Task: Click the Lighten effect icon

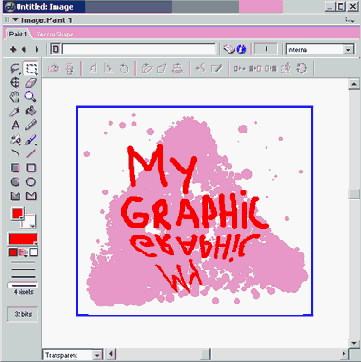Action: click(255, 69)
